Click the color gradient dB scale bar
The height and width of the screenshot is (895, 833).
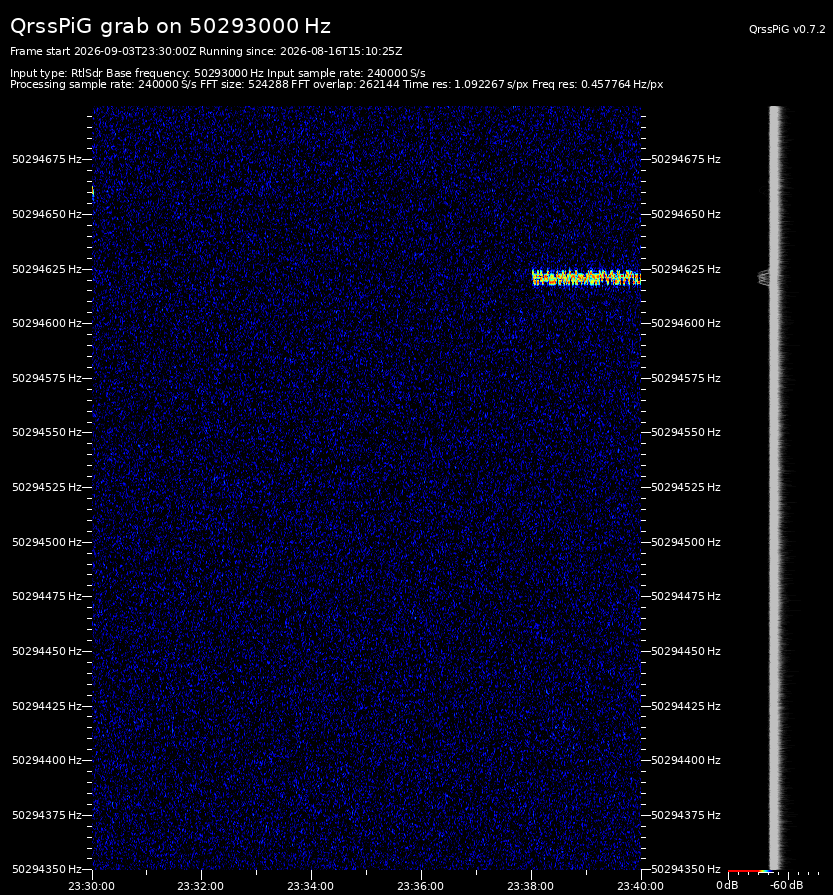pyautogui.click(x=750, y=871)
